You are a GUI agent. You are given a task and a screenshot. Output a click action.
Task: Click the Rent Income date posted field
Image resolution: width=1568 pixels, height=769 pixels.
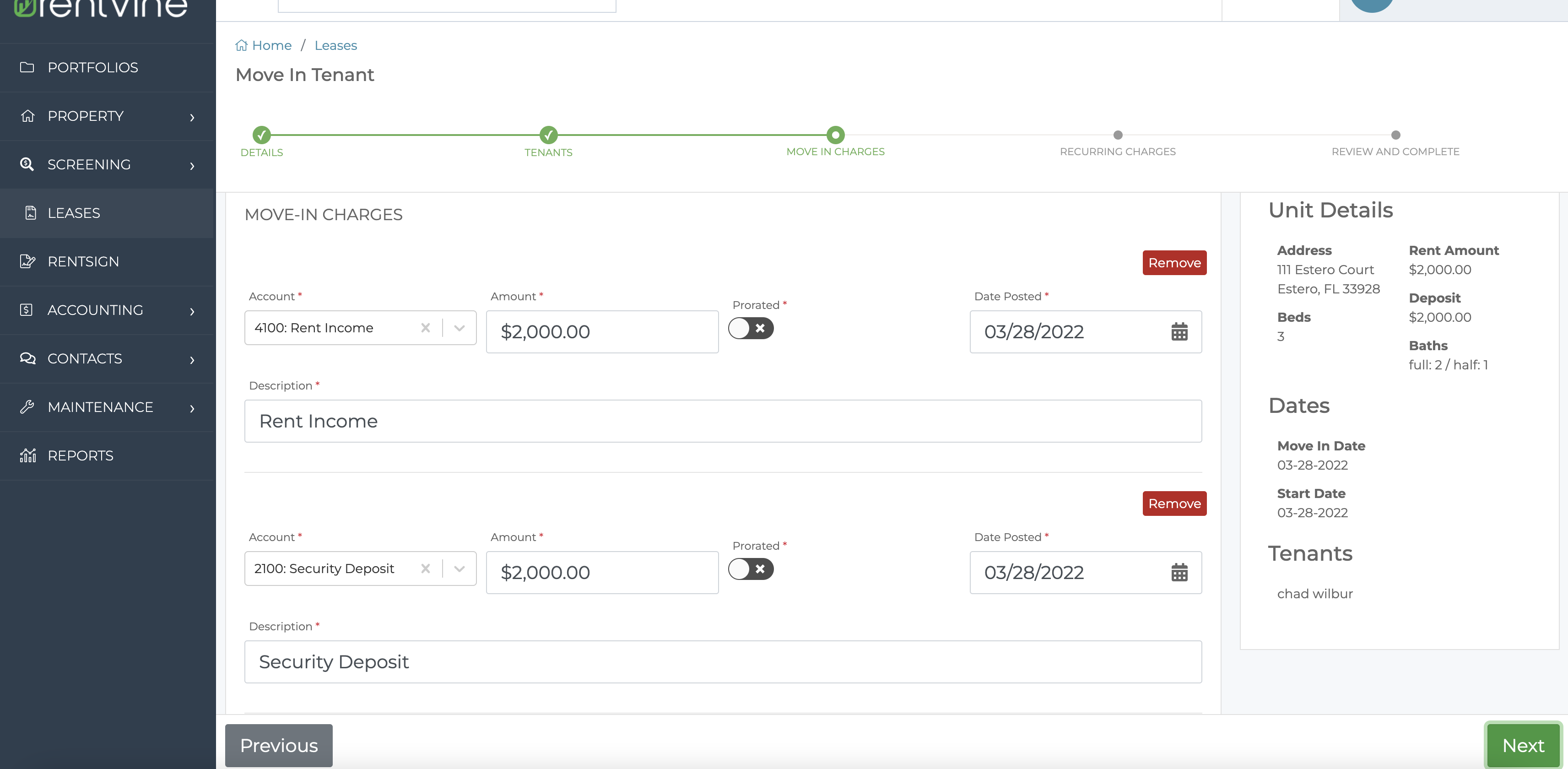1085,332
